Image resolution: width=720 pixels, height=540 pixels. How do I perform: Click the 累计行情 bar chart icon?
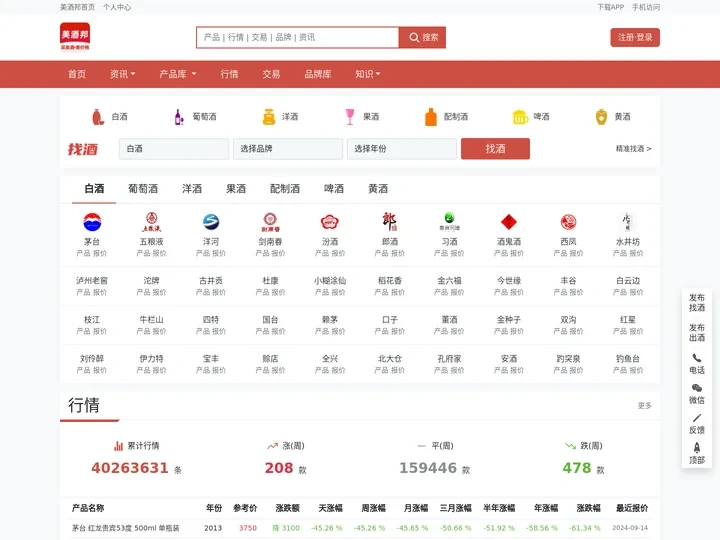118,446
